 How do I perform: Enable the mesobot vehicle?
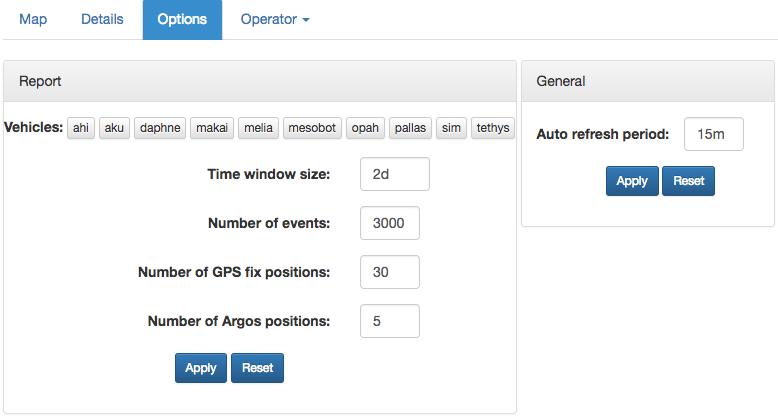tap(312, 128)
